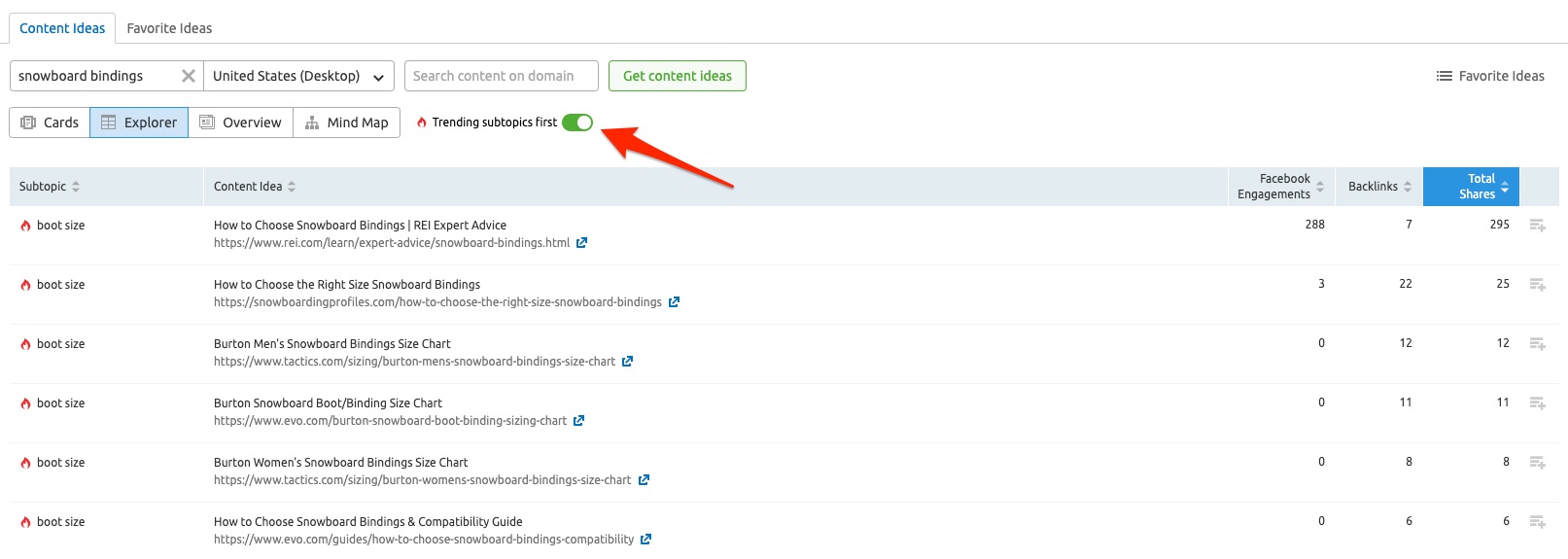
Task: Open evo.com burton boot-binding-sizing-chart URL
Action: [390, 421]
